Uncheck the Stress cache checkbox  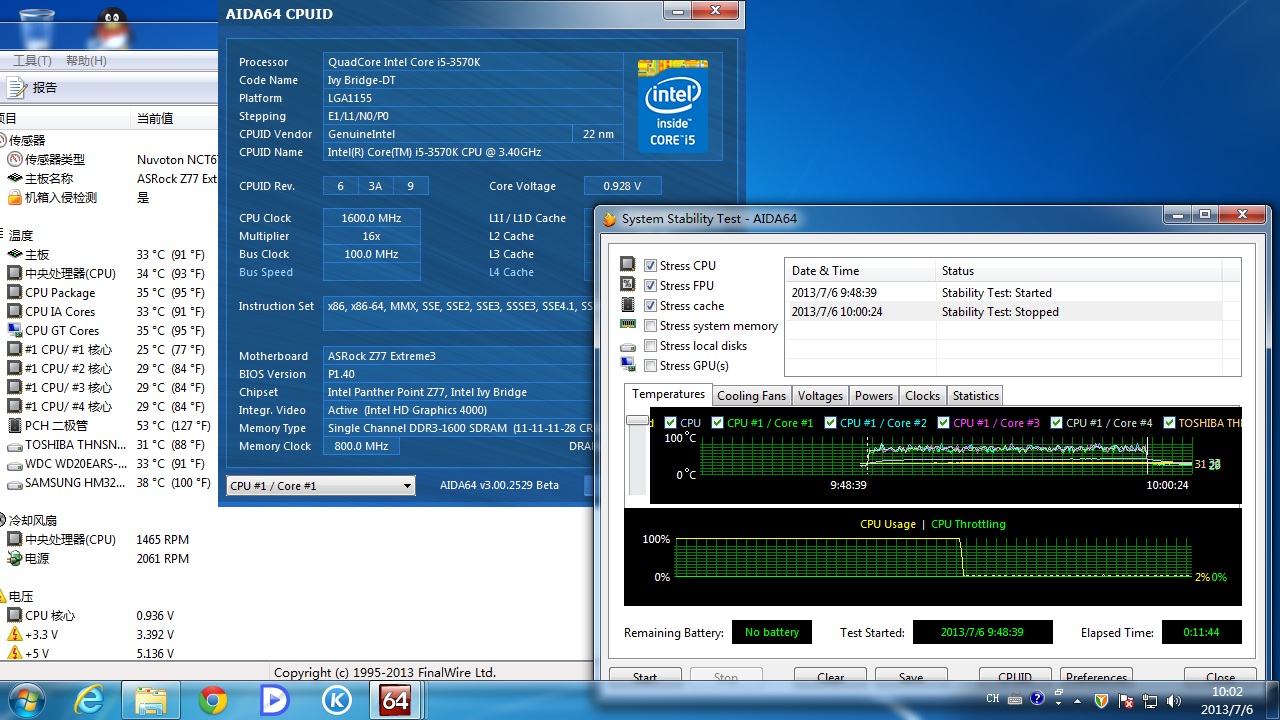651,305
